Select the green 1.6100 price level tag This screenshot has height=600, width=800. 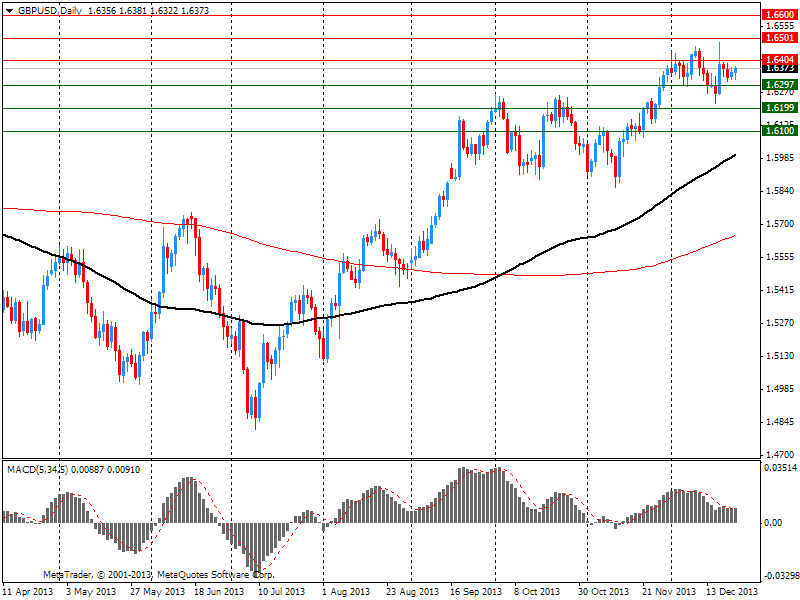click(778, 131)
